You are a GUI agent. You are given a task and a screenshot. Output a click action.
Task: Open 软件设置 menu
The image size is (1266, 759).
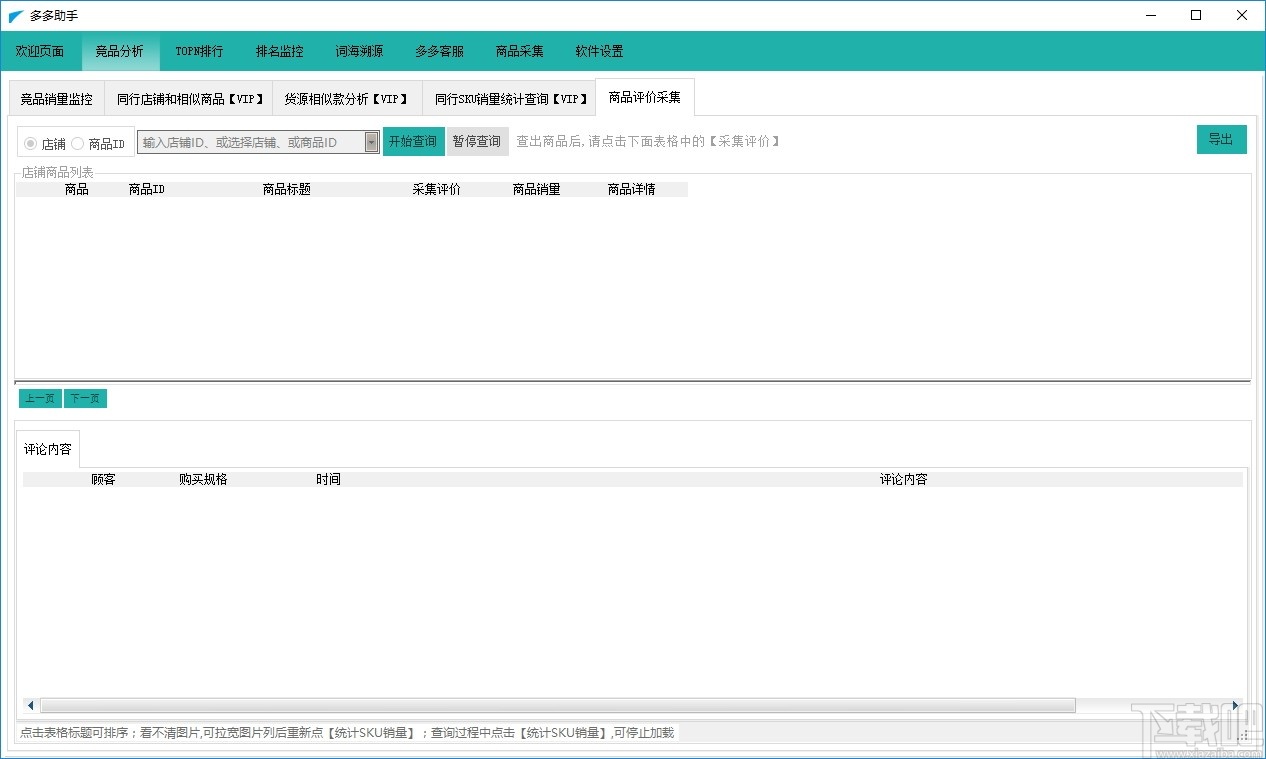tap(599, 51)
